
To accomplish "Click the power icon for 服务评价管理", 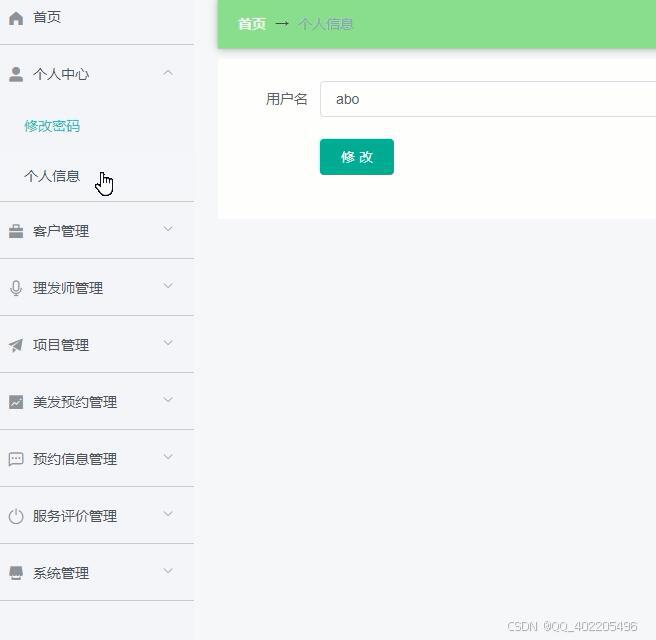I will tap(16, 516).
